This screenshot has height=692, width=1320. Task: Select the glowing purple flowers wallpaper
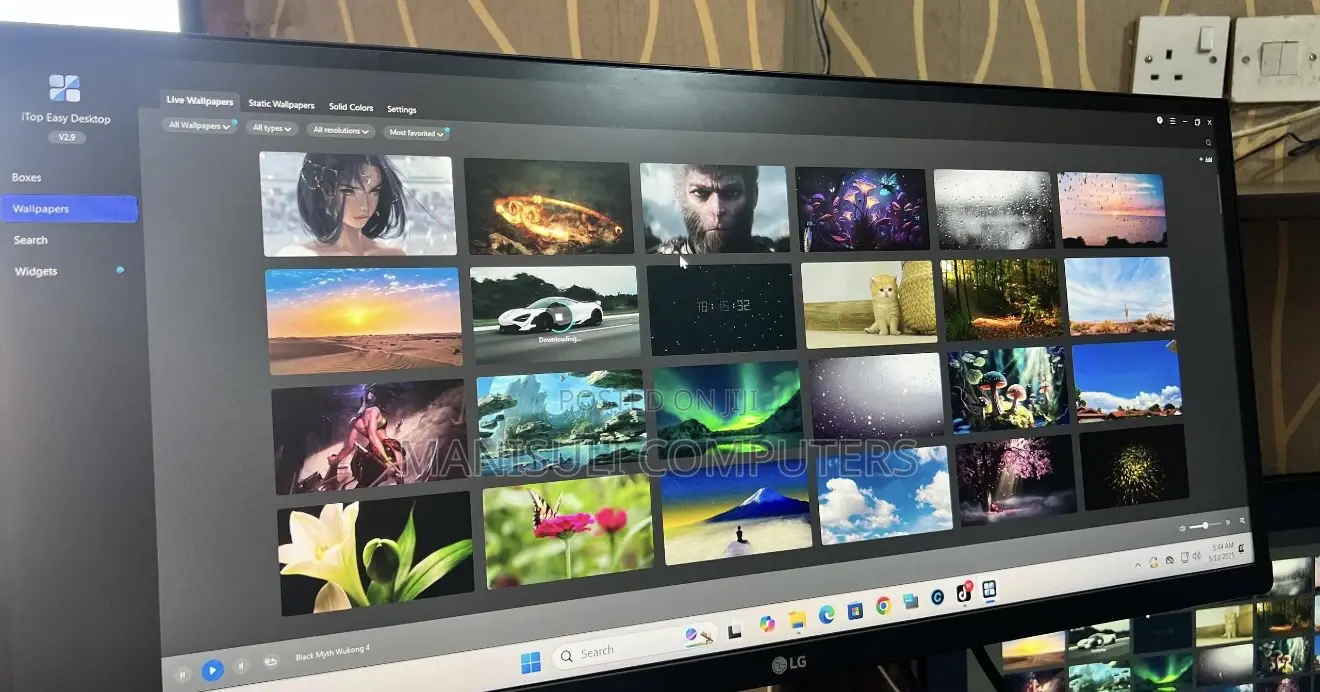pos(862,209)
